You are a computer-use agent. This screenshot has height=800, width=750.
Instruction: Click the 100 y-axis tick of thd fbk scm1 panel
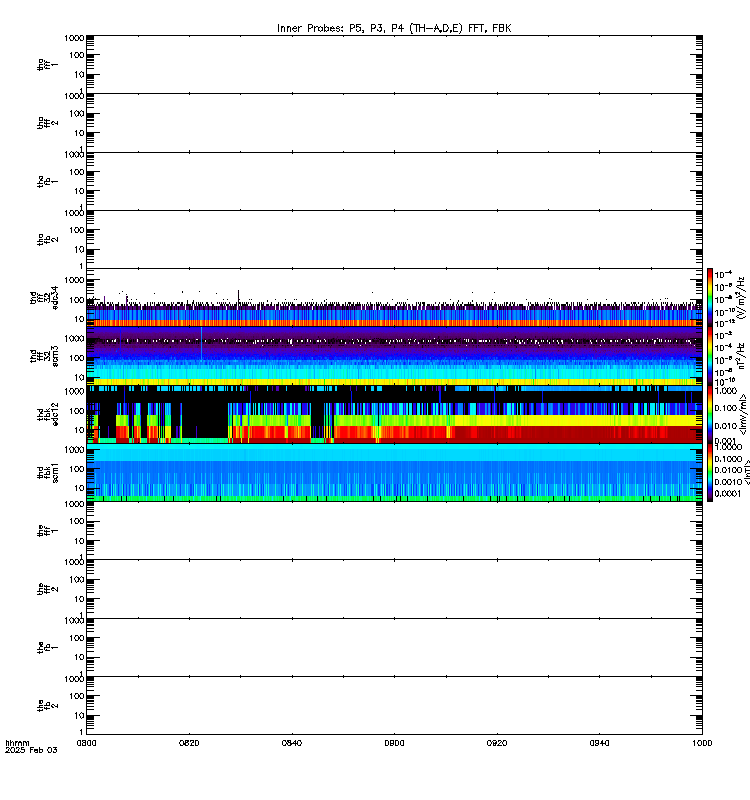tap(77, 468)
